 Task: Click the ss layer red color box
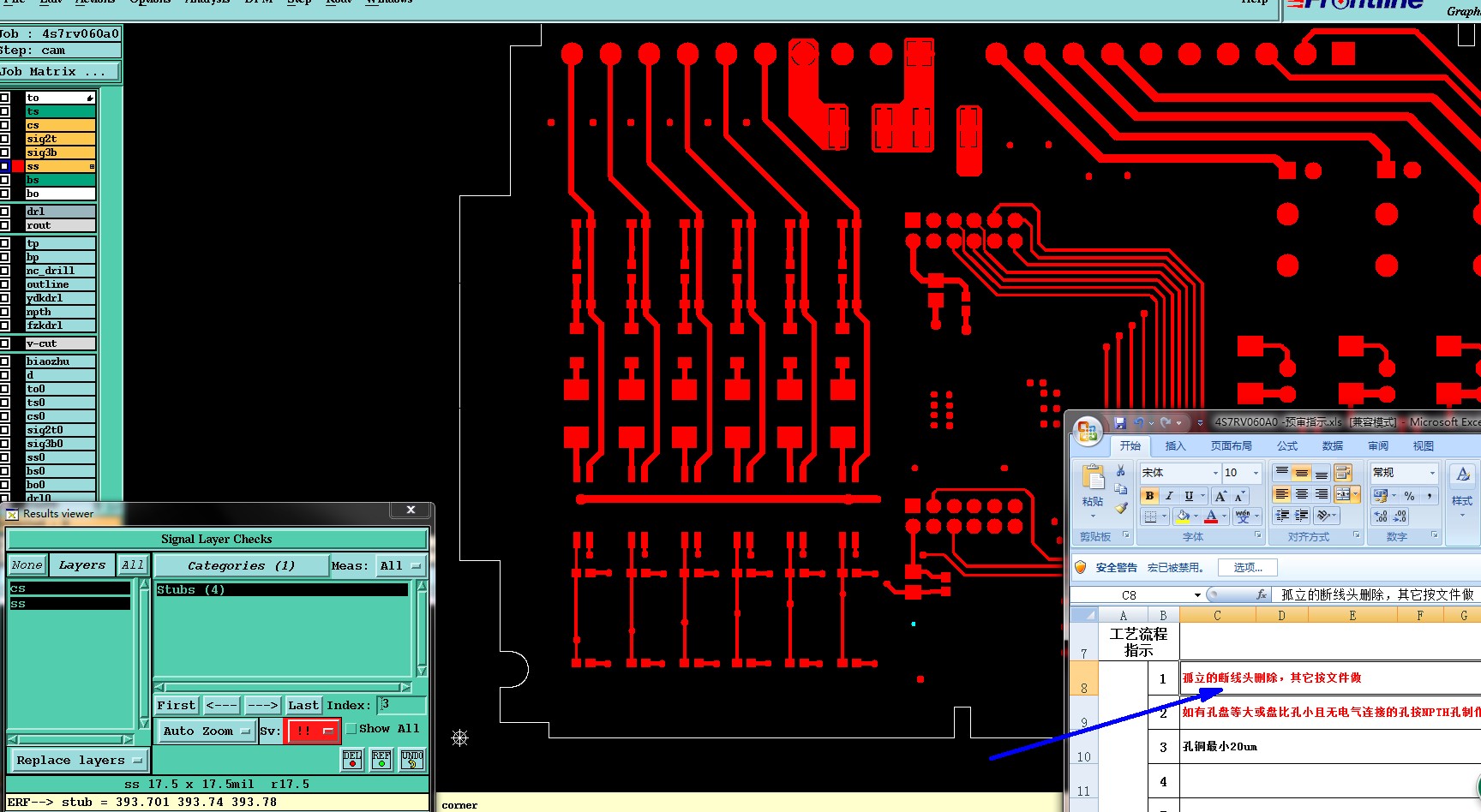[18, 166]
